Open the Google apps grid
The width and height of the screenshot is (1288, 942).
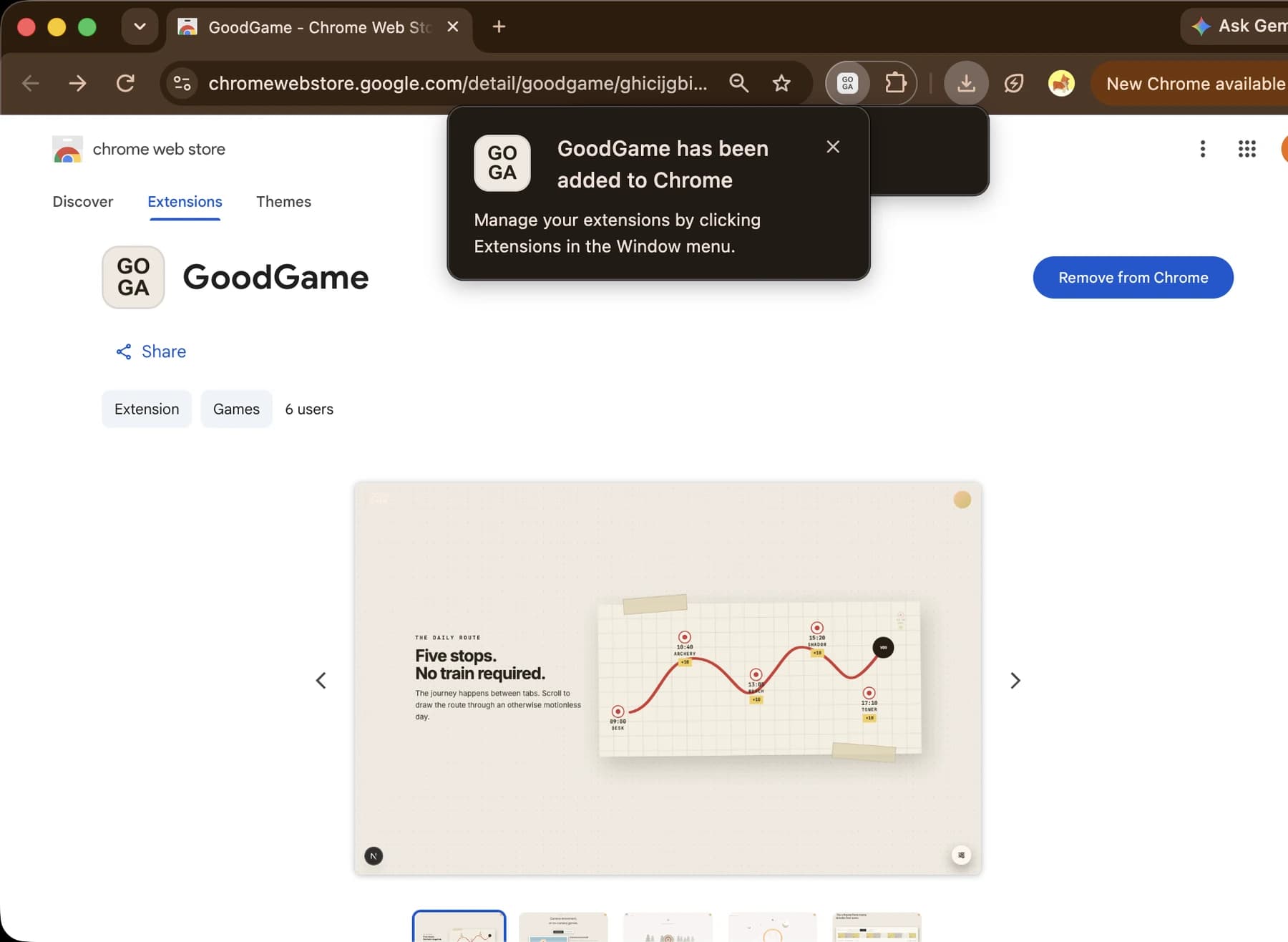(1247, 149)
